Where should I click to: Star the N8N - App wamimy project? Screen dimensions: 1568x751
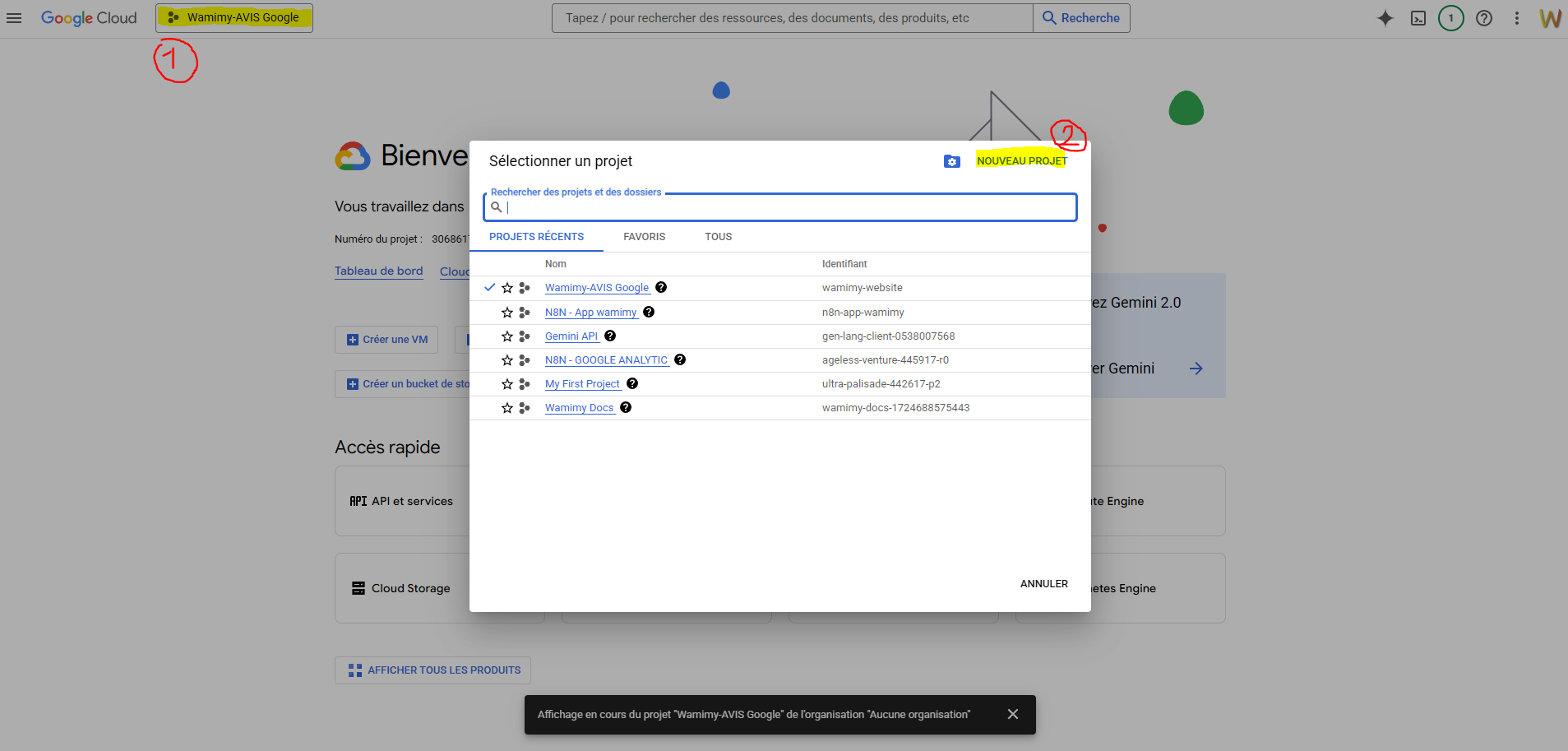point(507,313)
